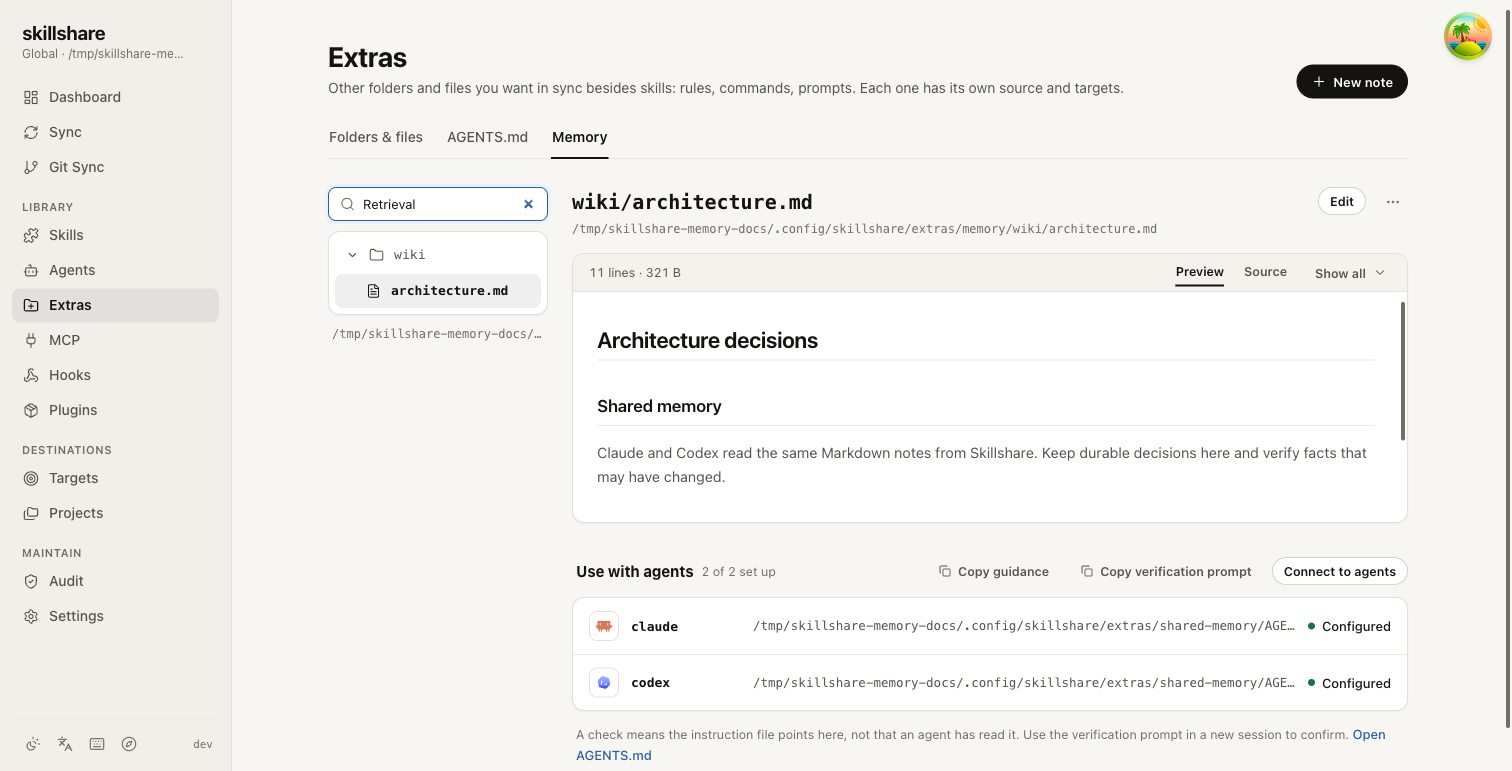Viewport: 1512px width, 771px height.
Task: Go to Targets under Destinations
Action: tap(115, 478)
